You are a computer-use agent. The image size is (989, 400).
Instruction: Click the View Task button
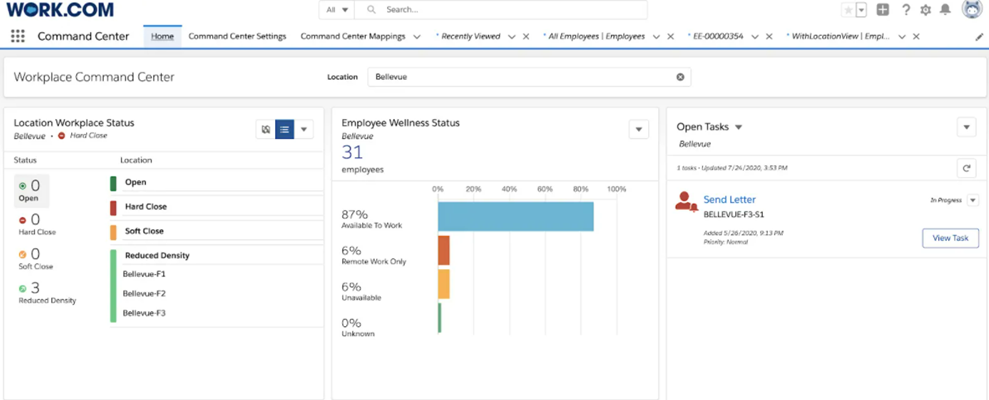tap(949, 238)
